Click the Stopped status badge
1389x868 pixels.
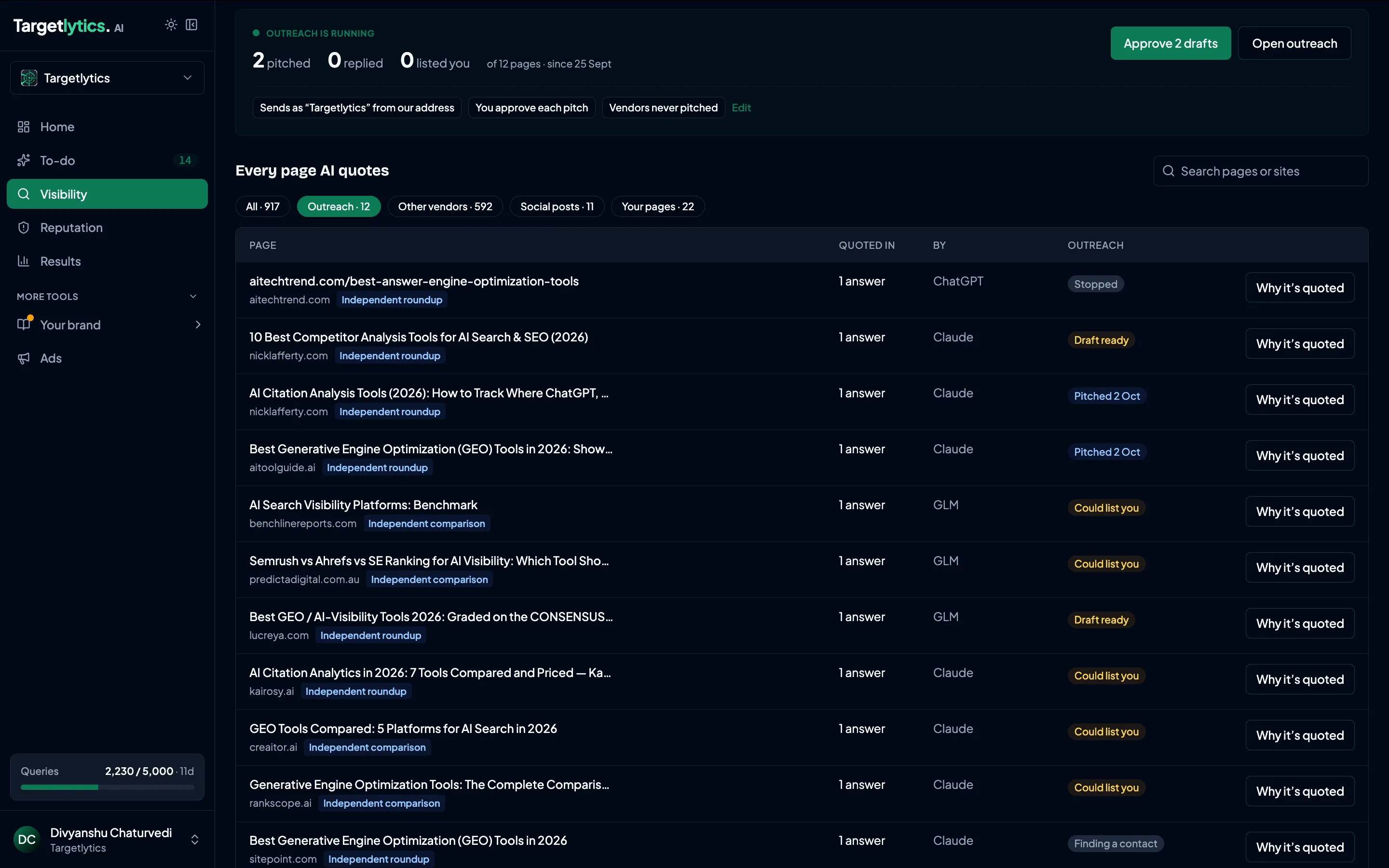tap(1095, 284)
